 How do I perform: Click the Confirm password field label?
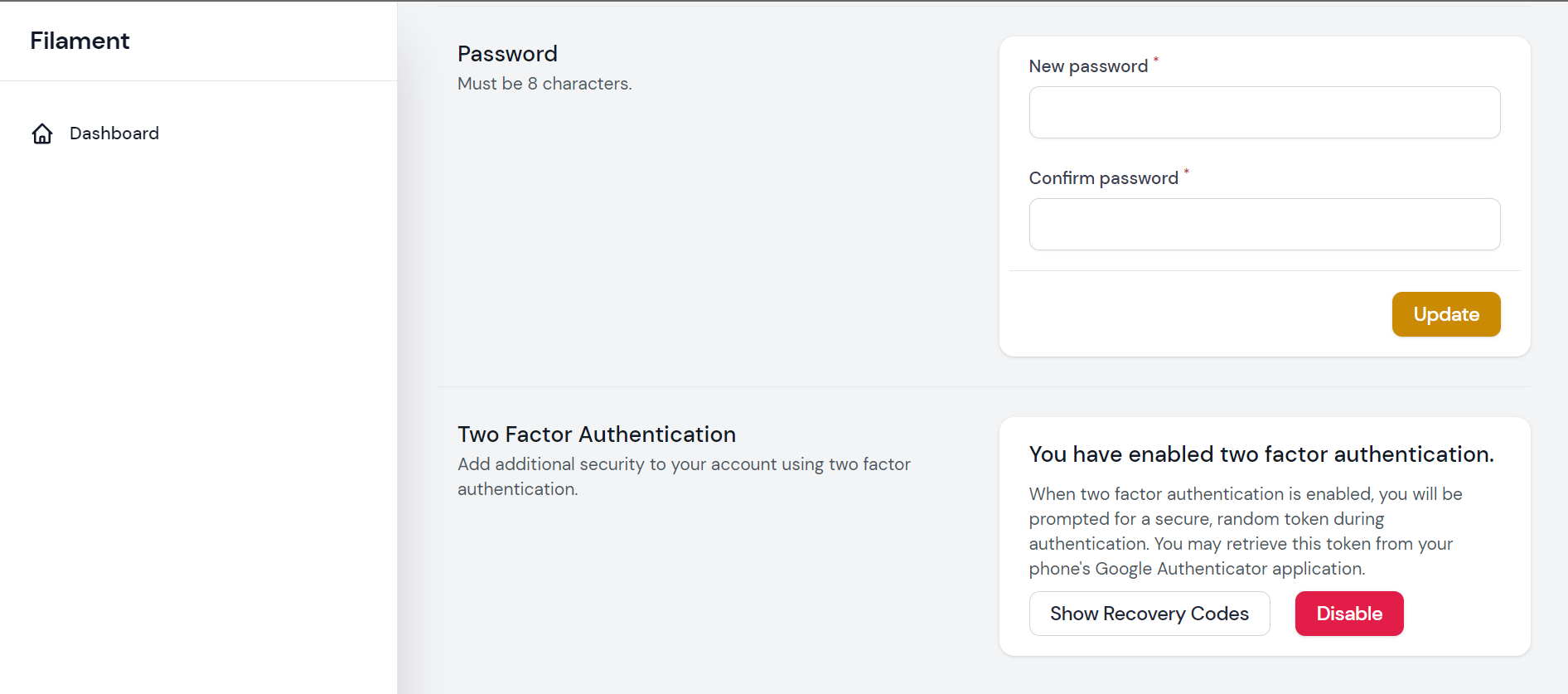tap(1104, 178)
